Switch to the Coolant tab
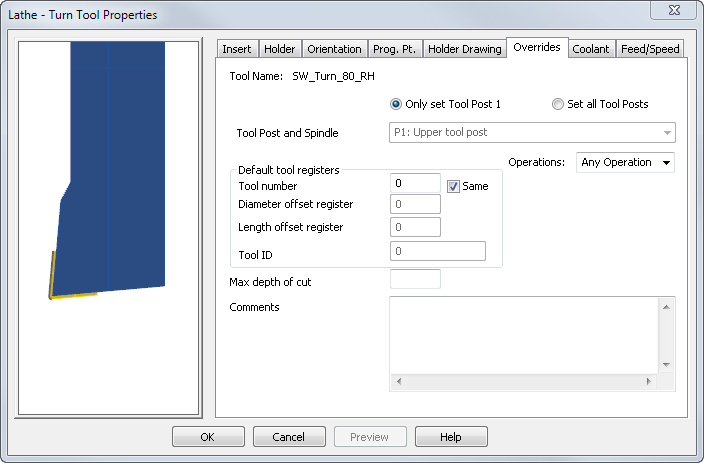 [590, 49]
